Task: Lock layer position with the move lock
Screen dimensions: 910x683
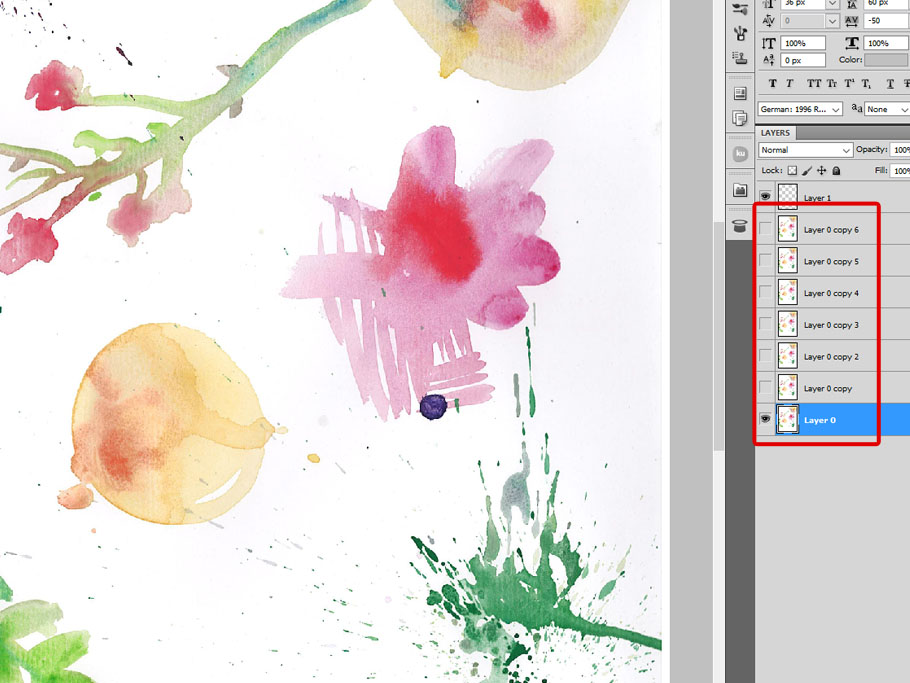Action: [x=822, y=170]
